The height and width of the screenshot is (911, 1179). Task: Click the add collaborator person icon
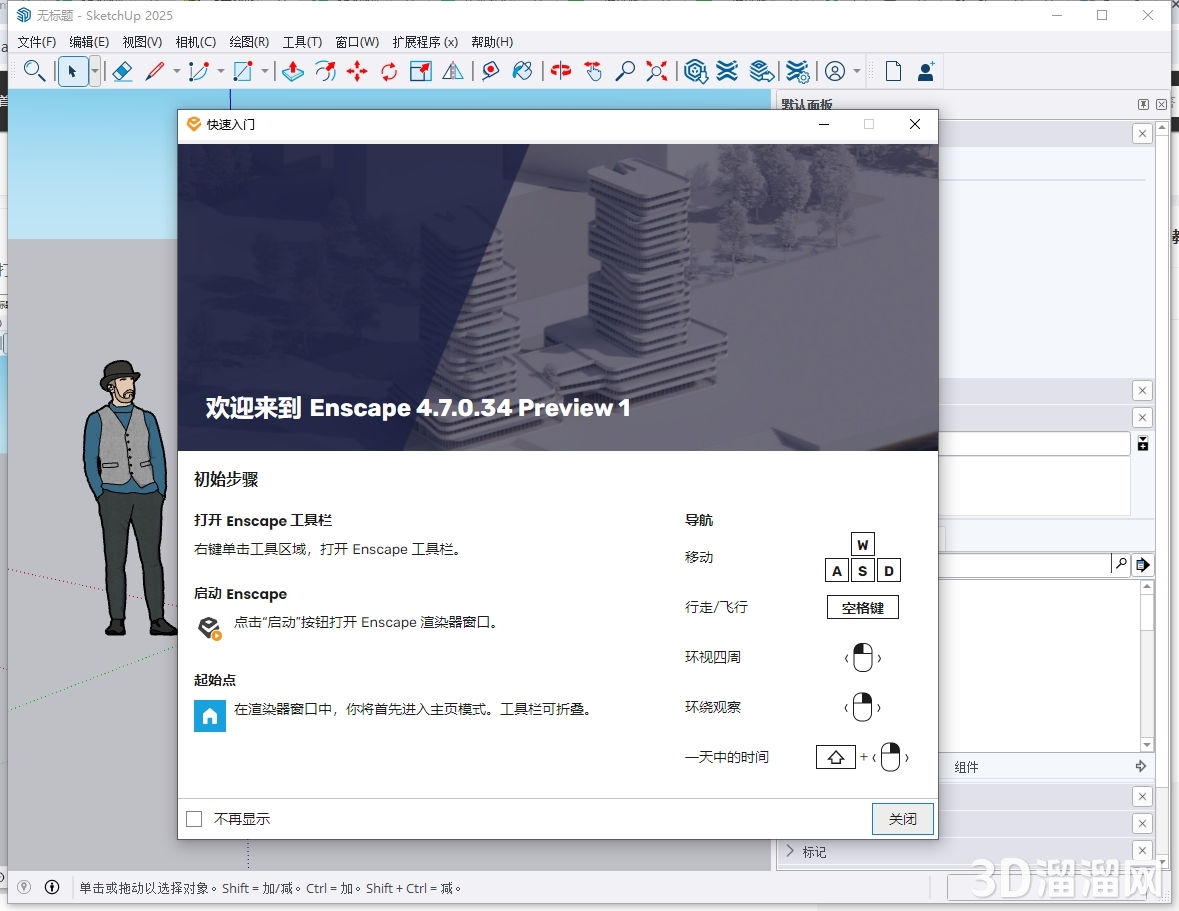926,71
